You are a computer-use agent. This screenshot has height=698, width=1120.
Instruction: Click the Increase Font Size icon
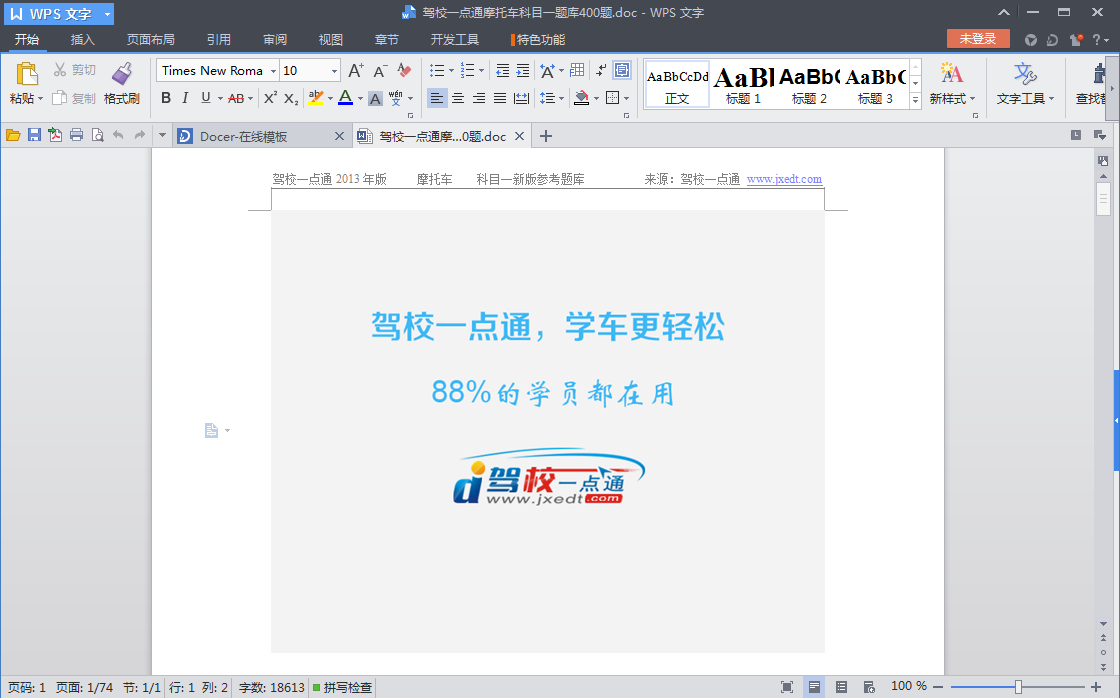tap(354, 71)
